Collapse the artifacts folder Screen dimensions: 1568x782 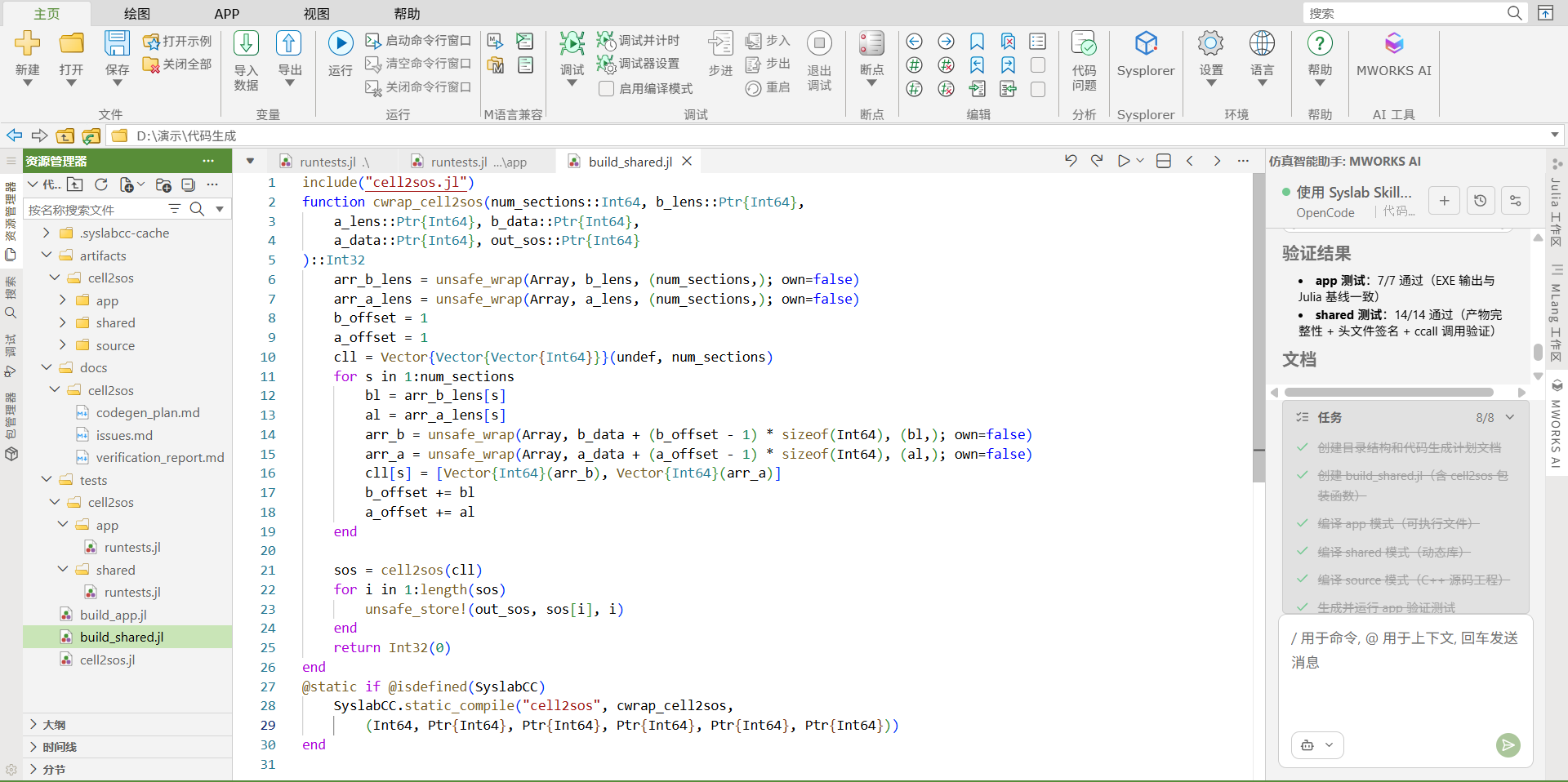[x=47, y=255]
